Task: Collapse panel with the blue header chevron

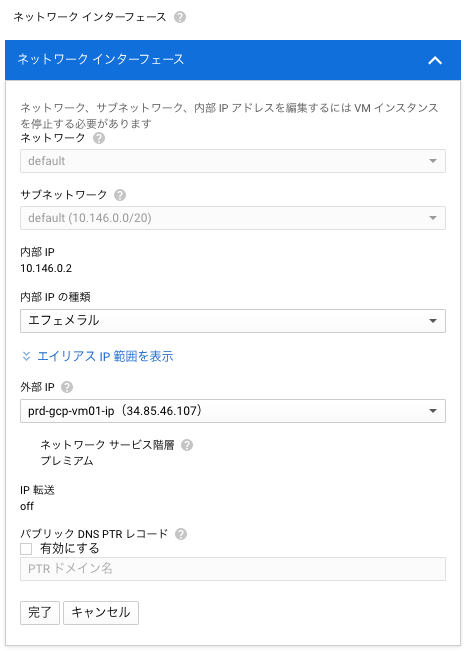Action: click(x=435, y=61)
